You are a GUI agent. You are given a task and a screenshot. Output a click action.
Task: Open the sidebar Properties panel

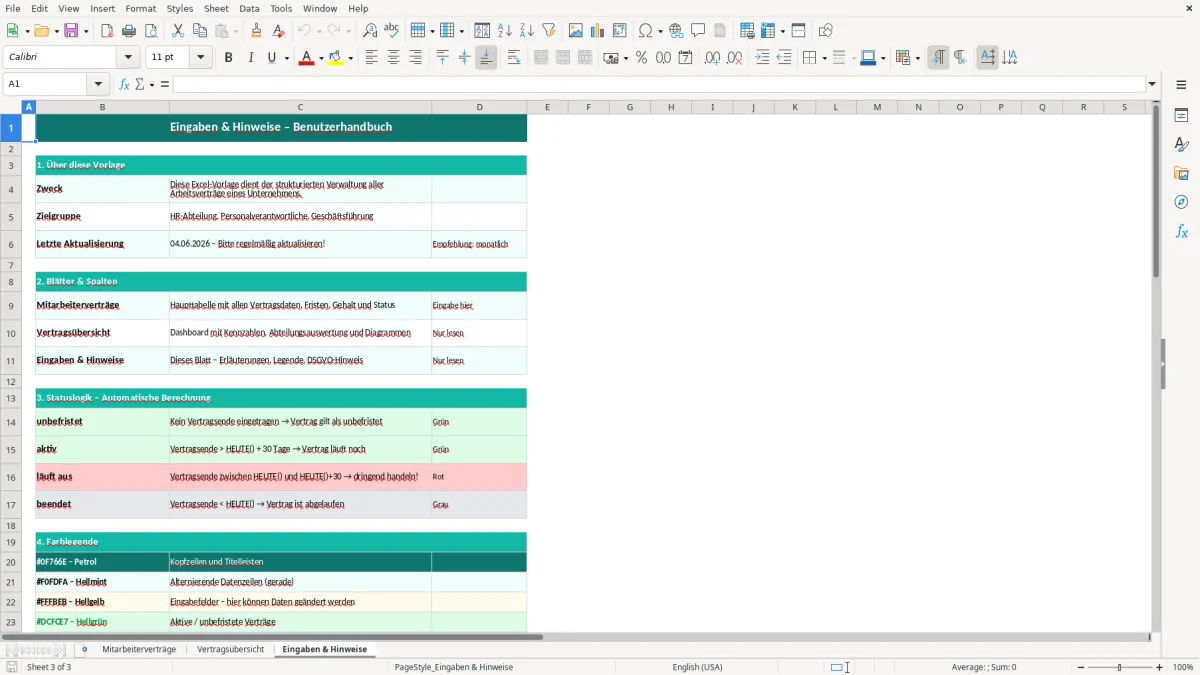click(x=1181, y=115)
